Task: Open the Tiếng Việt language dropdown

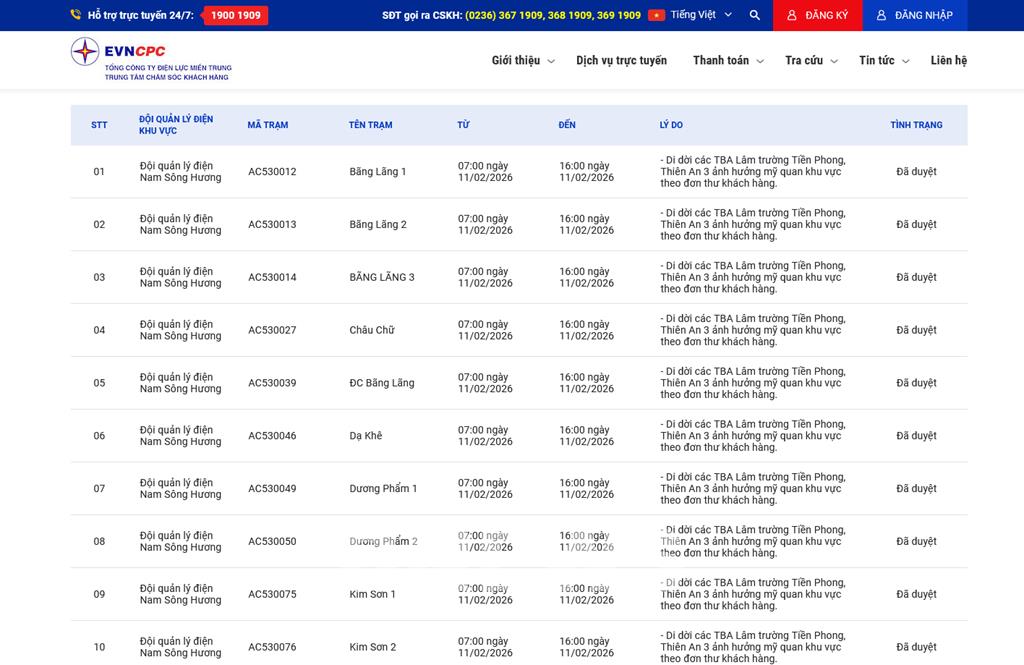Action: tap(701, 15)
